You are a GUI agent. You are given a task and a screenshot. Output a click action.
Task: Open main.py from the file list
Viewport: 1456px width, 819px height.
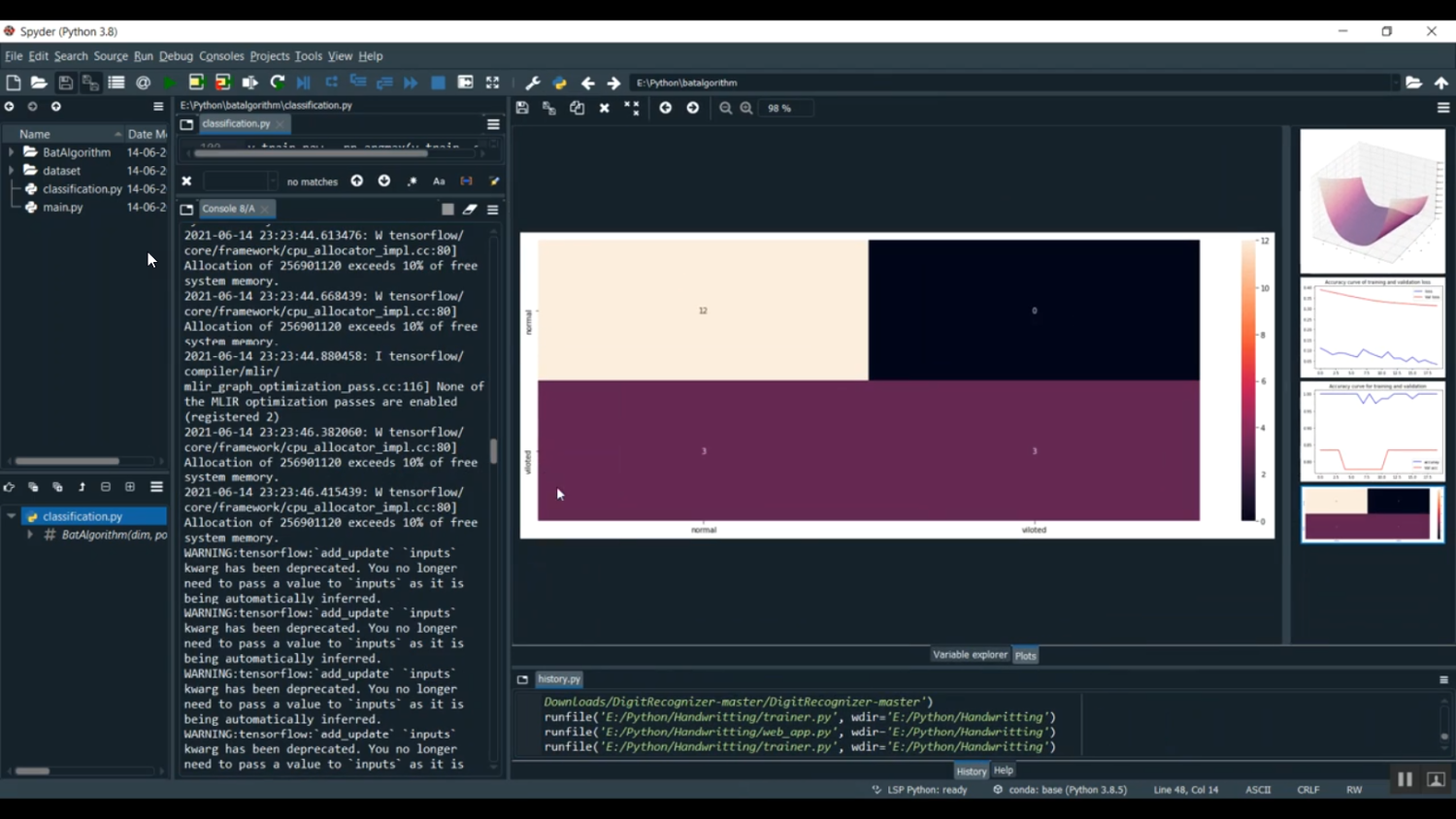[x=63, y=208]
